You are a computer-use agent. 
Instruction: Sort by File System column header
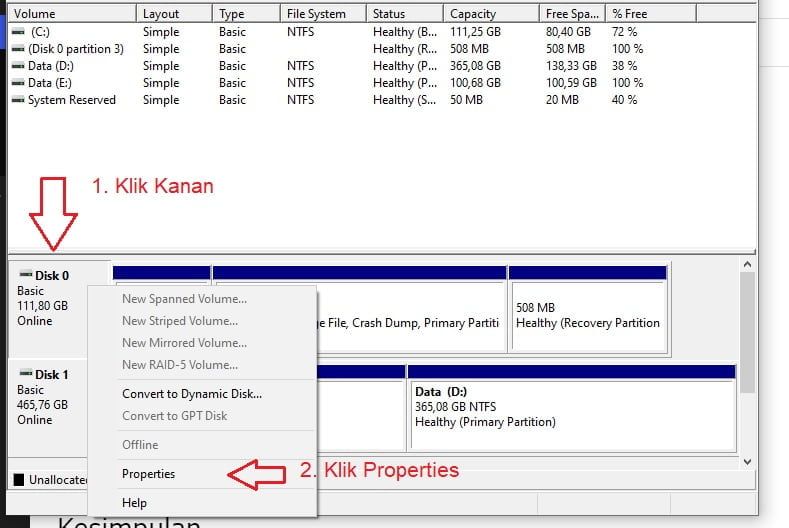coord(323,14)
